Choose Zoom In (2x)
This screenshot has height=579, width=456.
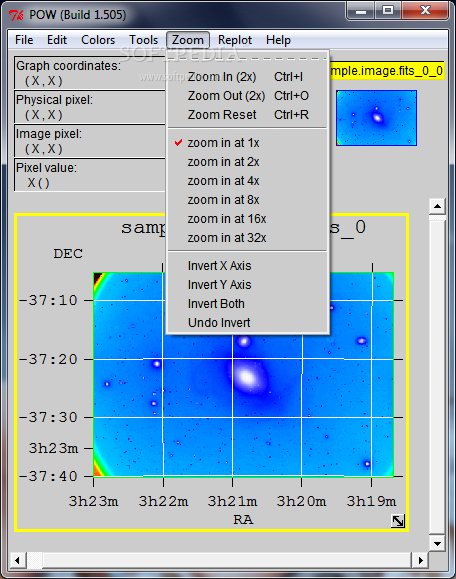(x=247, y=77)
